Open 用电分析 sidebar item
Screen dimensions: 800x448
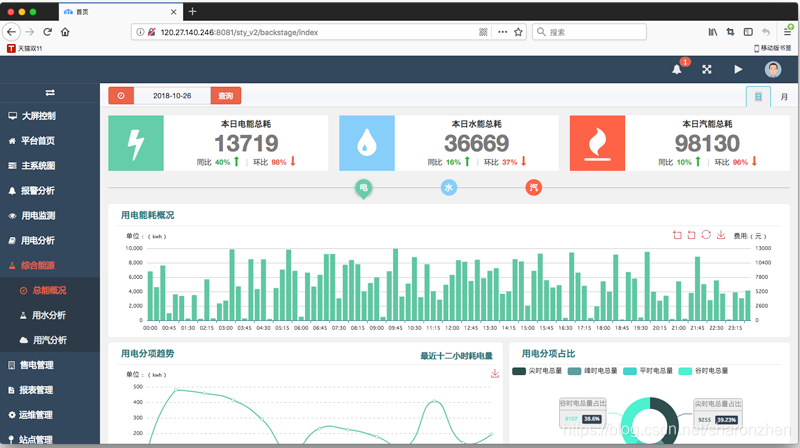click(x=50, y=240)
